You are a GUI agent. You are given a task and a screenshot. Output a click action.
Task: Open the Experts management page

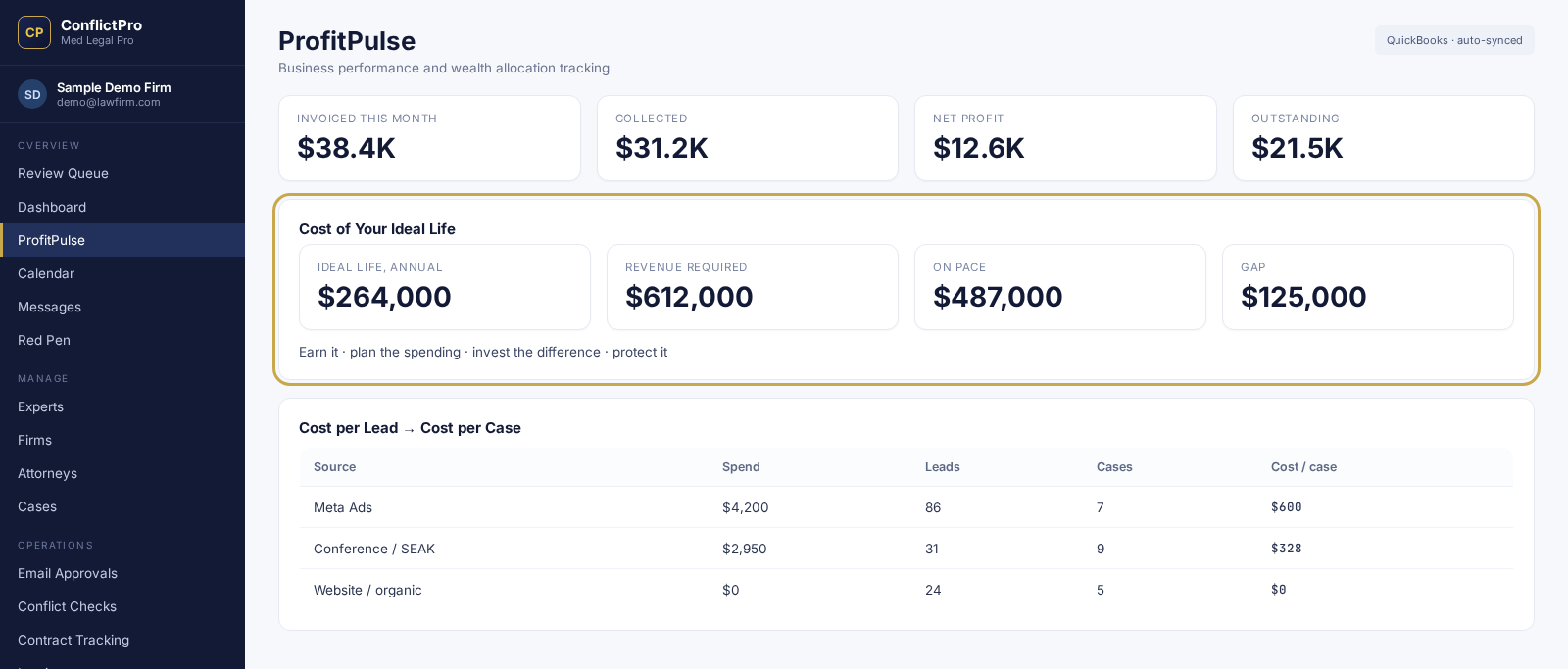click(122, 406)
